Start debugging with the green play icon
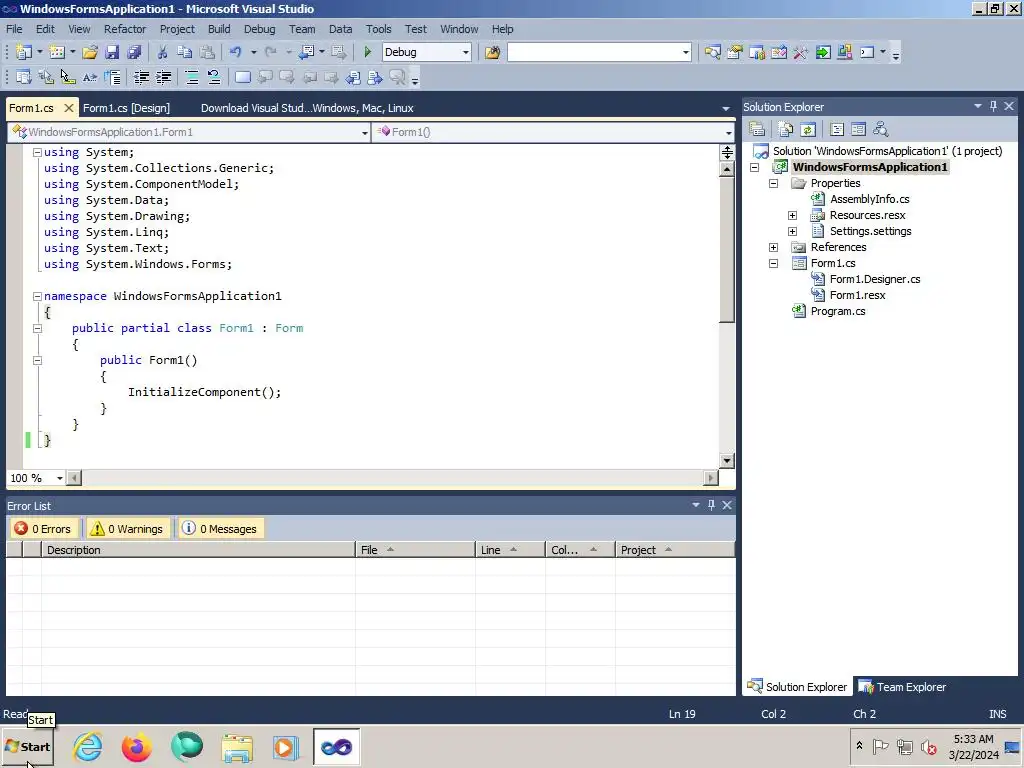Viewport: 1024px width, 768px height. [367, 52]
